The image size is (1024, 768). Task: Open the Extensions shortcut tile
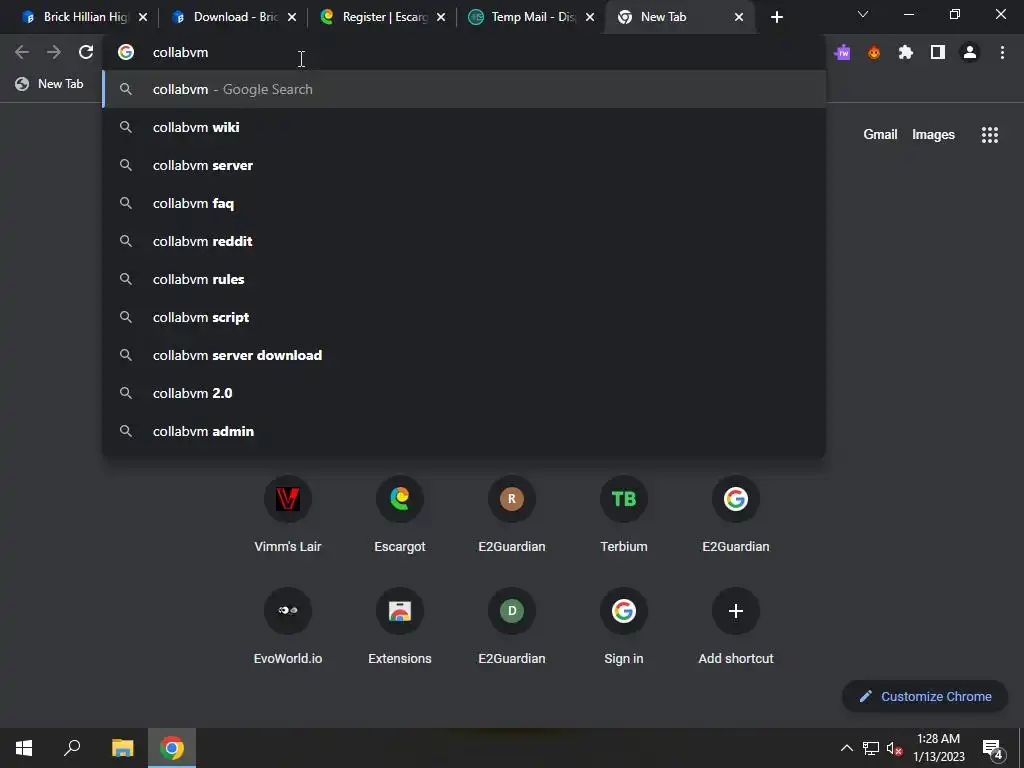400,627
